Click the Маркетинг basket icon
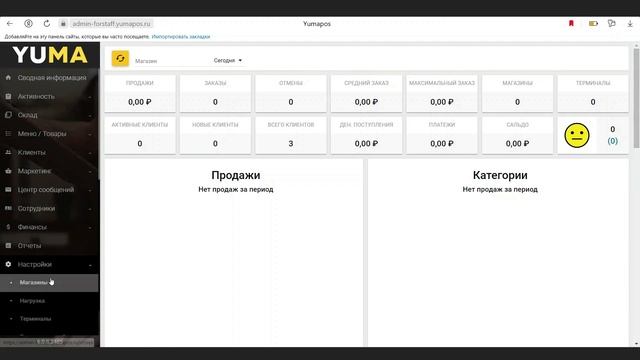Screen dimensions: 640x360 pyautogui.click(x=8, y=171)
